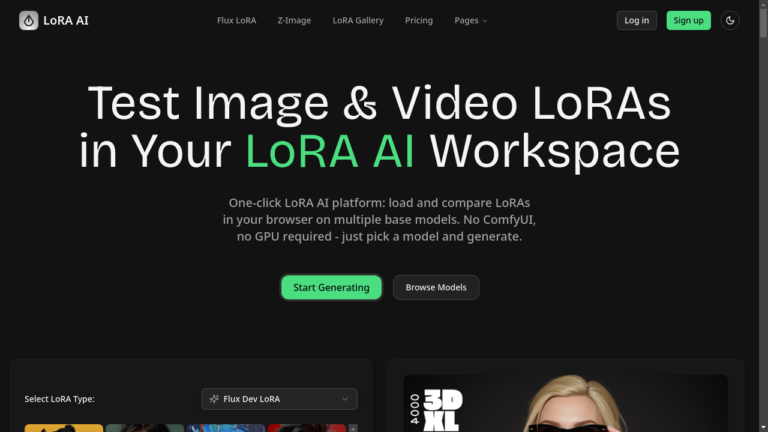Screen dimensions: 768x432
Task: Toggle dark mode moon icon
Action: [730, 21]
